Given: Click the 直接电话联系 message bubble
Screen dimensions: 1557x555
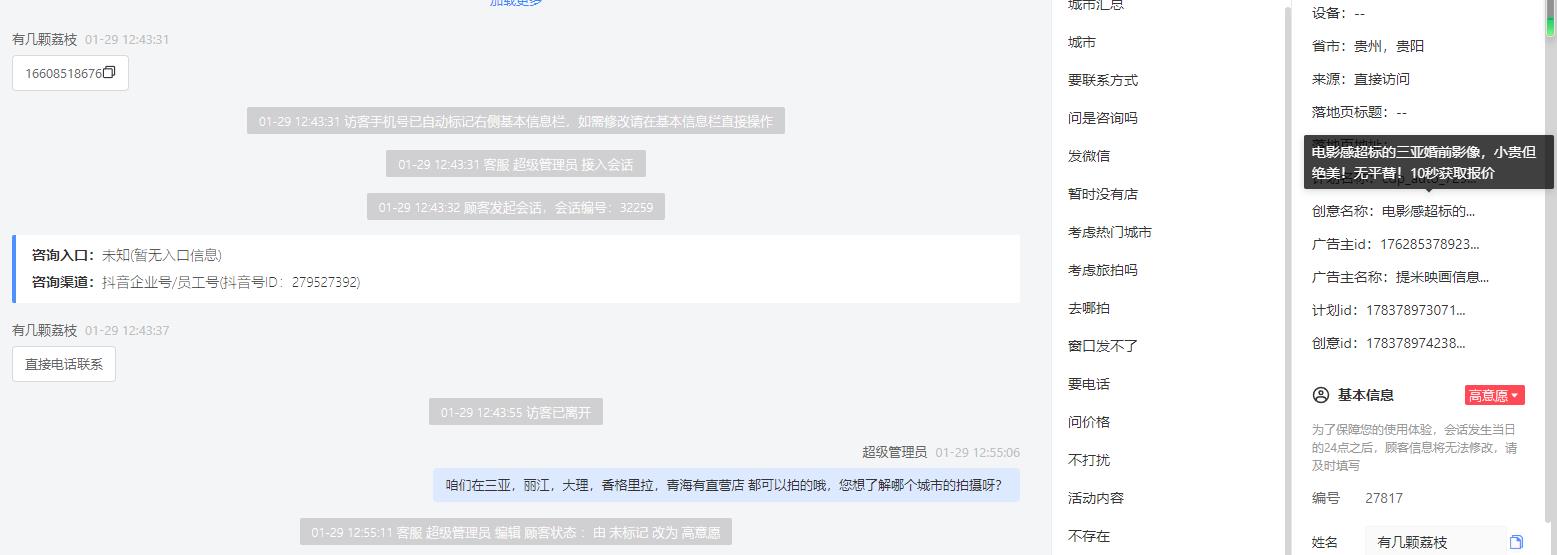Looking at the screenshot, I should pos(64,364).
